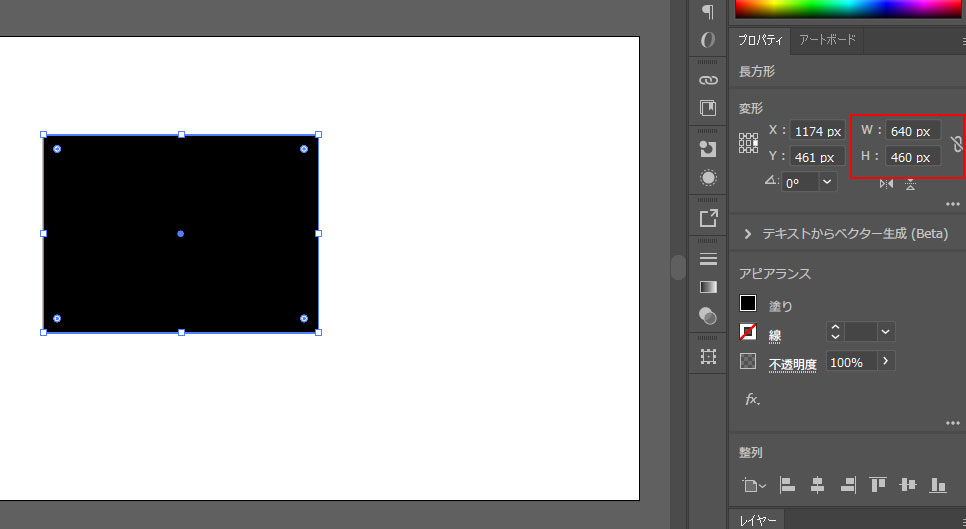
Task: Switch to the アートボード tab
Action: pyautogui.click(x=827, y=40)
